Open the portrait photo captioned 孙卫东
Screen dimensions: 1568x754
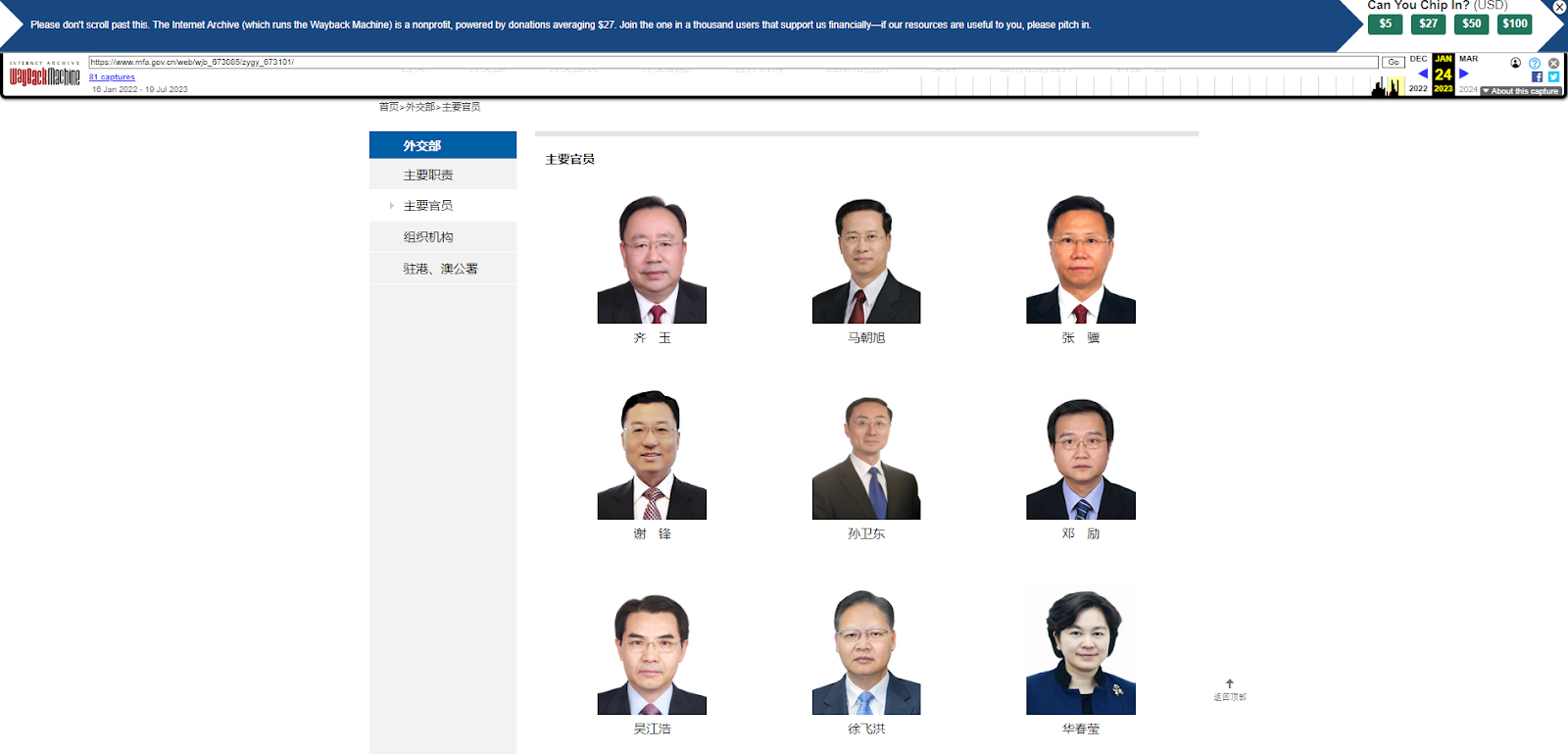[x=866, y=455]
